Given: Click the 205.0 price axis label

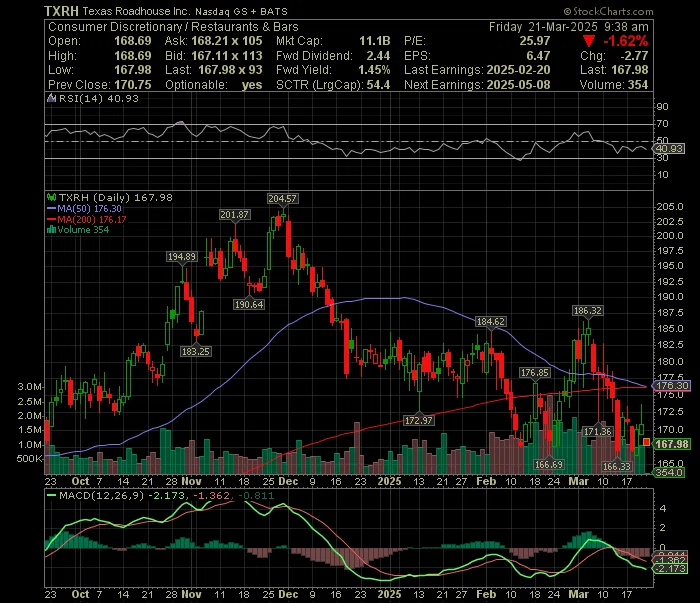Looking at the screenshot, I should click(x=670, y=207).
